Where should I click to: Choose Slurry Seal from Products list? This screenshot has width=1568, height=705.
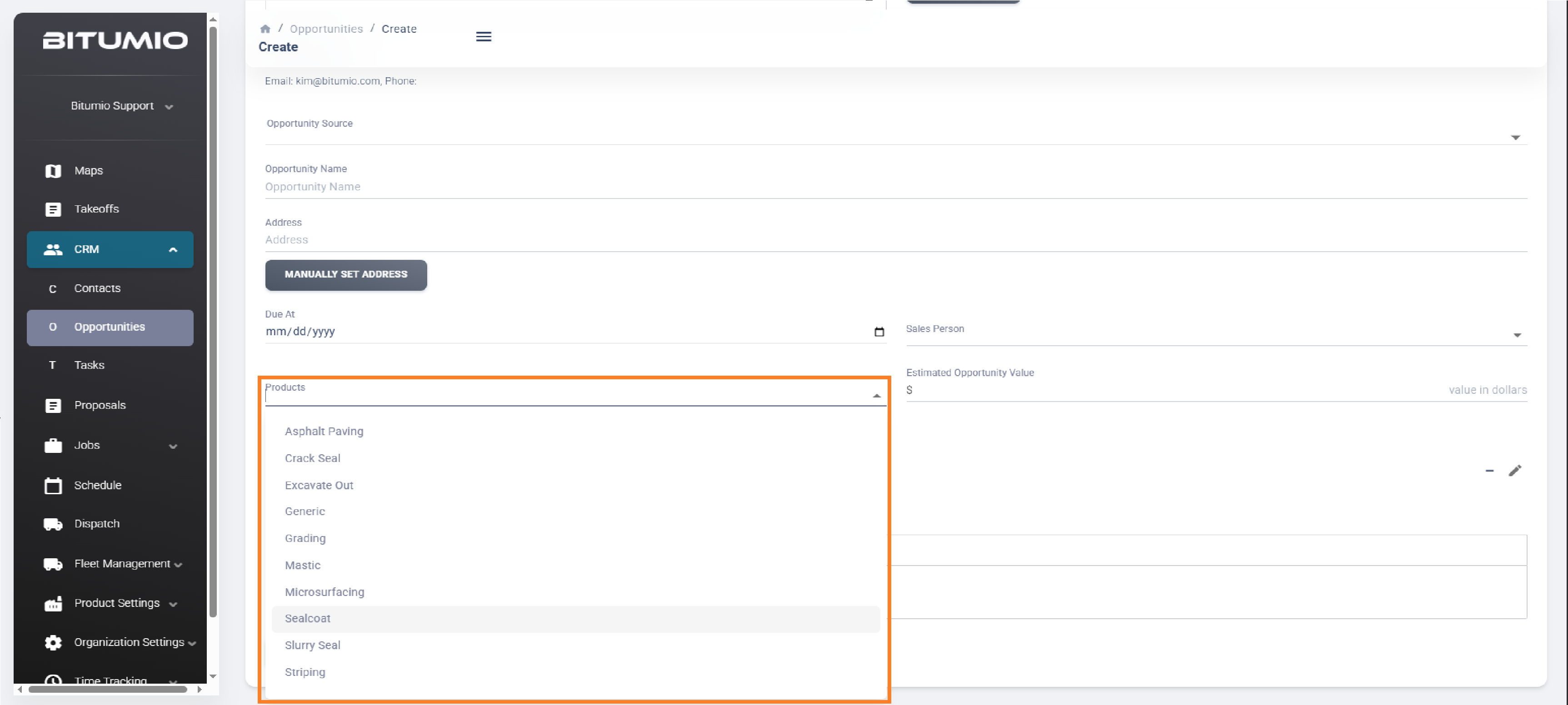click(x=576, y=645)
